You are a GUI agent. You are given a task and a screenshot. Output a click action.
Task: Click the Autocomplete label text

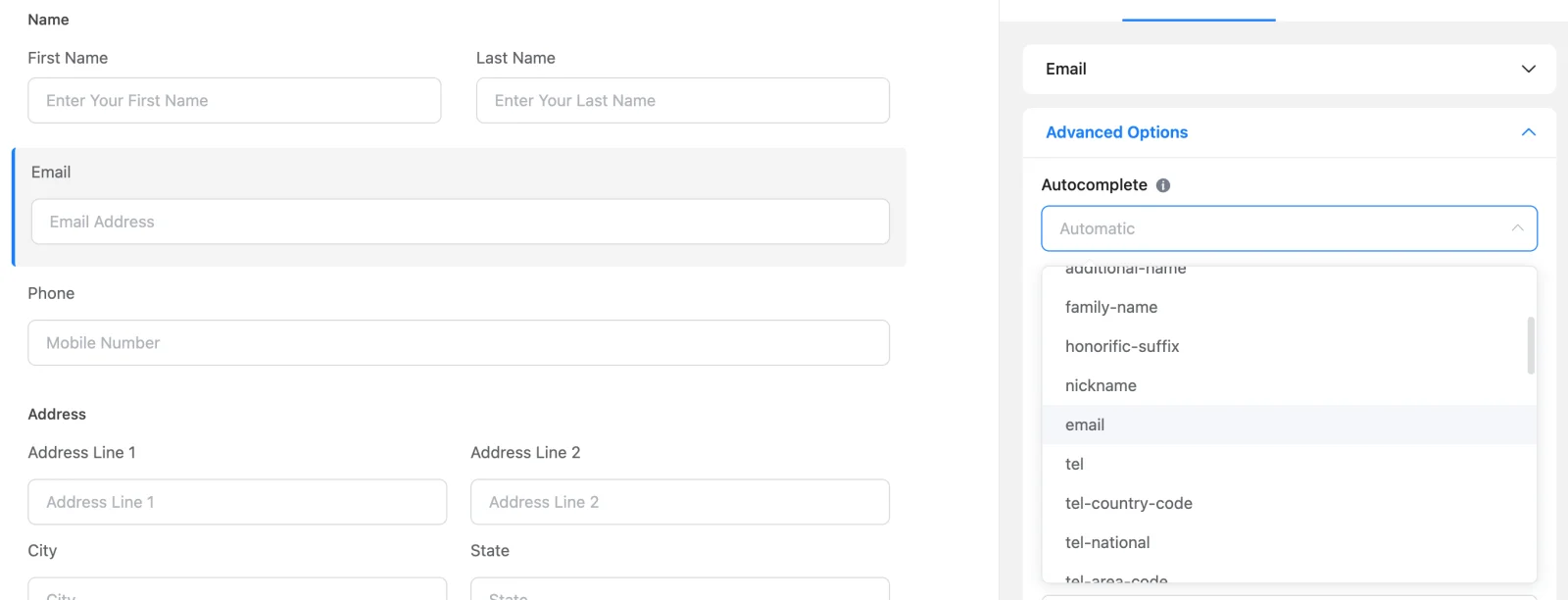click(1094, 185)
